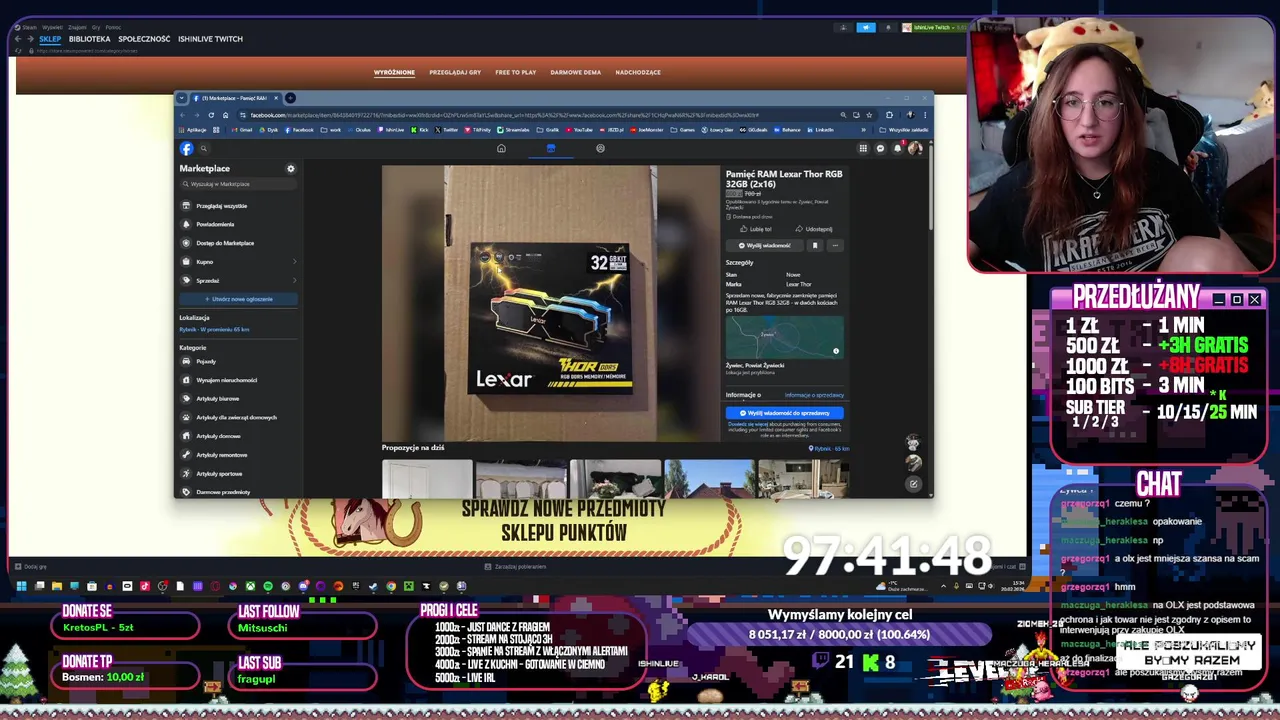Screen dimensions: 1280x720
Task: Open Dostęp do Marketplace item
Action: pyautogui.click(x=238, y=243)
